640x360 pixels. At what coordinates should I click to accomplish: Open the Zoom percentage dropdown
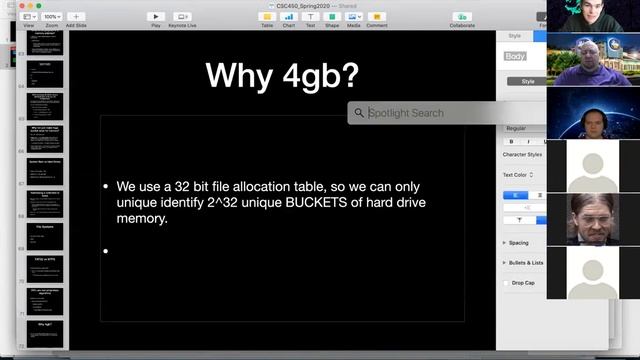pyautogui.click(x=52, y=17)
